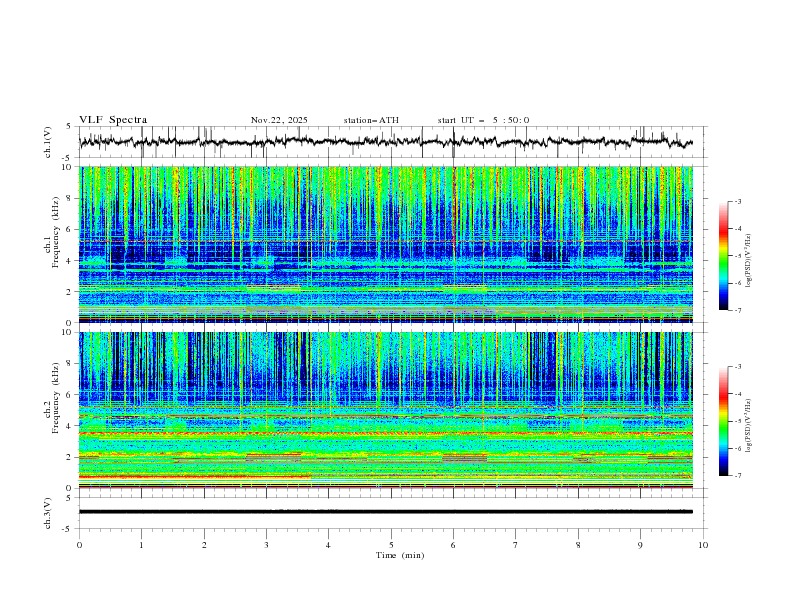This screenshot has height=612, width=792.
Task: Click the "-3" tick on the upper colorbar
Action: point(737,201)
